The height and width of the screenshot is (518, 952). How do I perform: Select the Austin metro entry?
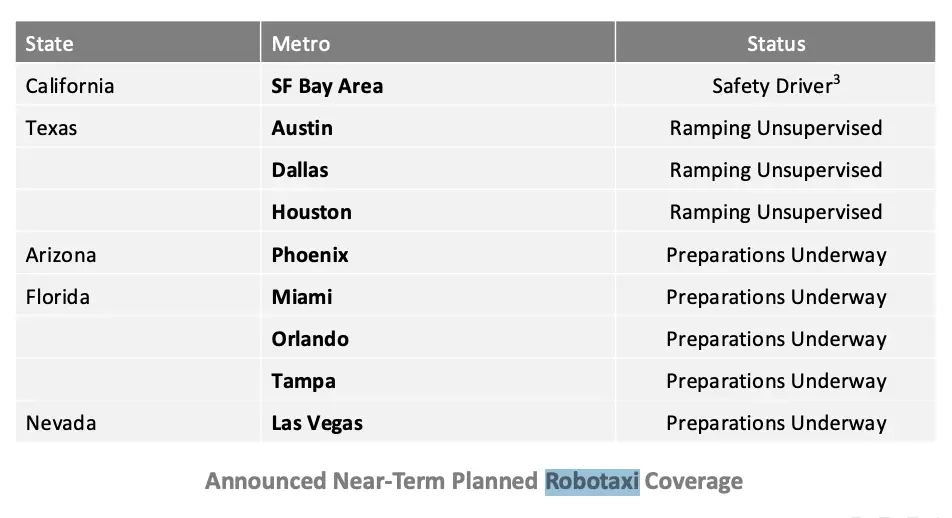[x=302, y=128]
